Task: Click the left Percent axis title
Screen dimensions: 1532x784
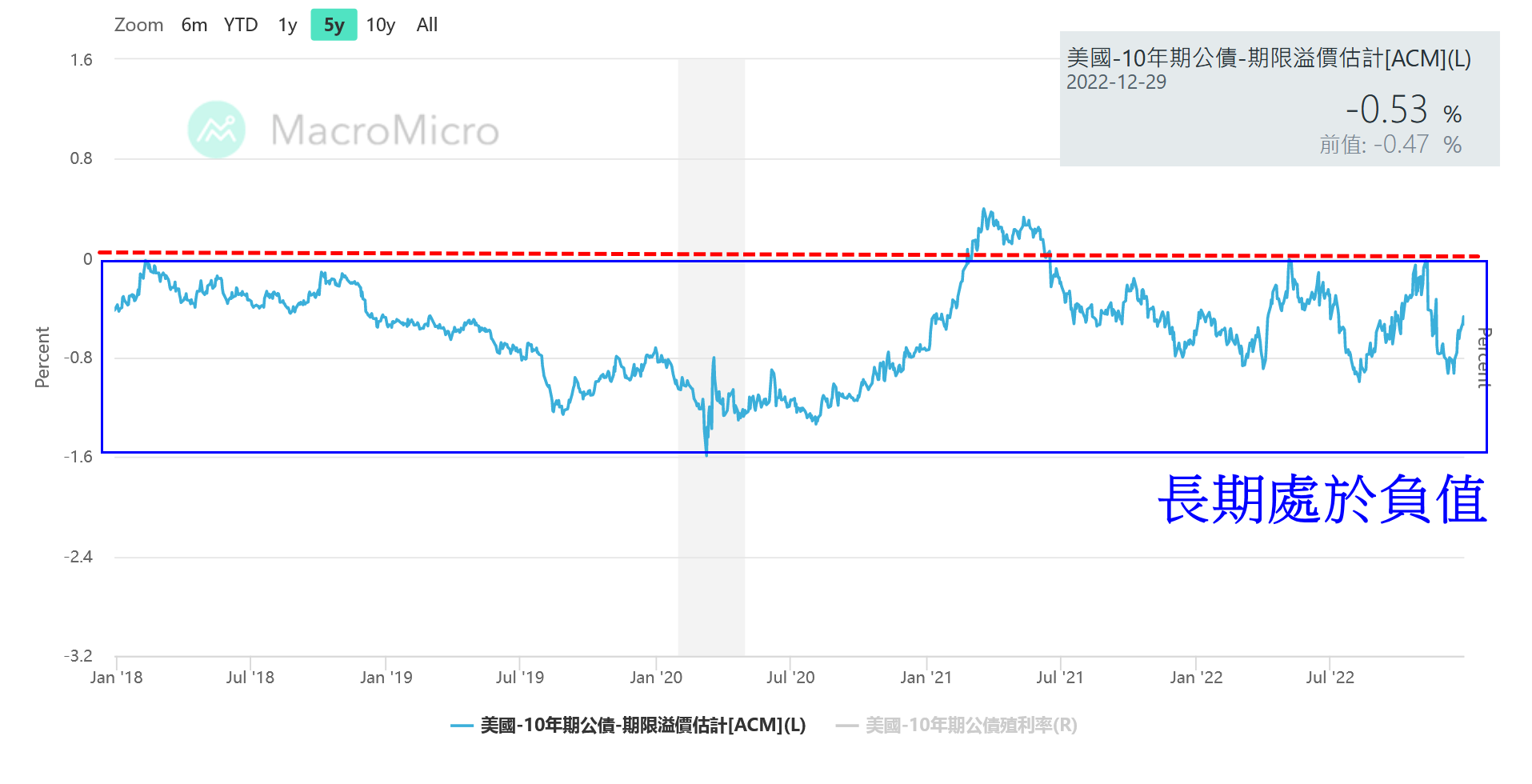Action: (42, 357)
